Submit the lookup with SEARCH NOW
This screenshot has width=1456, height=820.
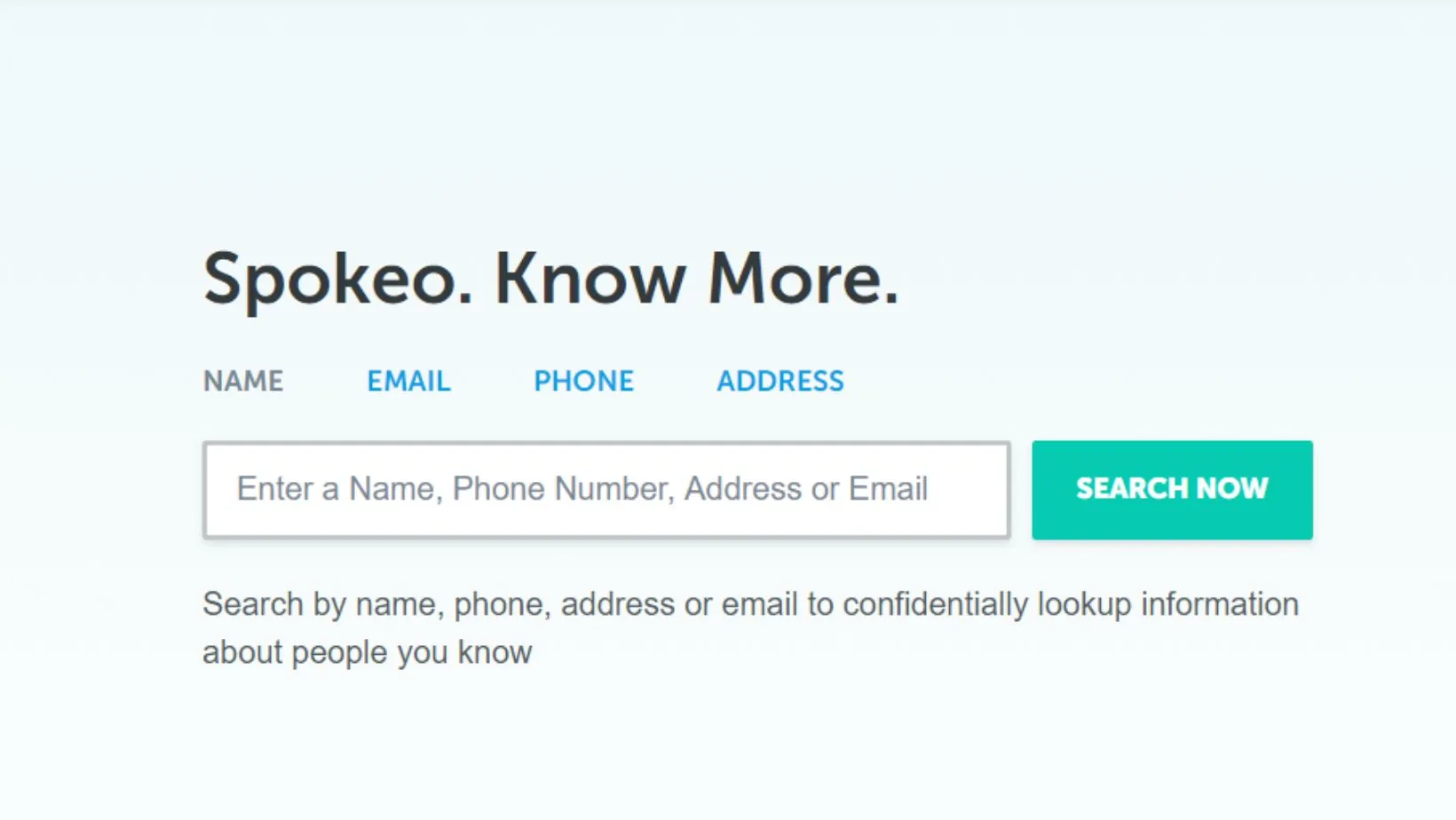click(x=1172, y=489)
